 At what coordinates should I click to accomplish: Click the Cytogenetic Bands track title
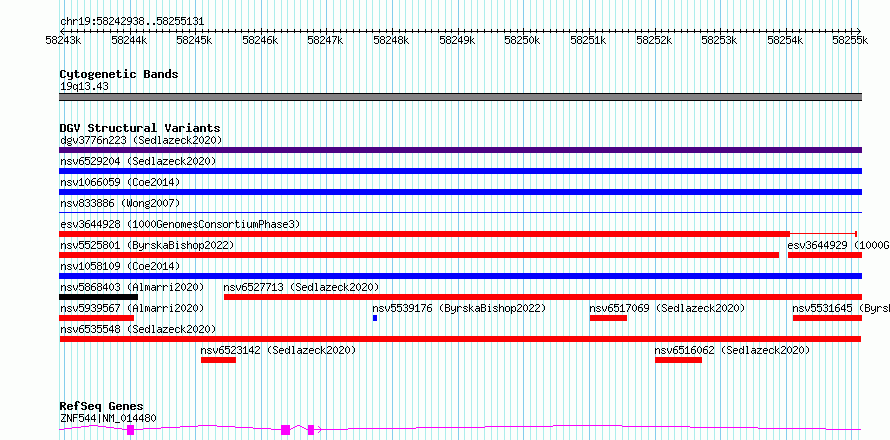(119, 74)
